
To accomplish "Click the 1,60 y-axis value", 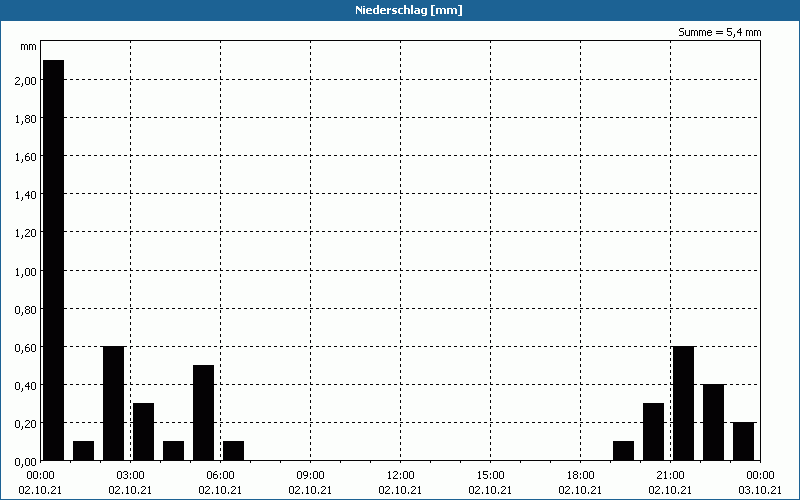I will pos(26,157).
